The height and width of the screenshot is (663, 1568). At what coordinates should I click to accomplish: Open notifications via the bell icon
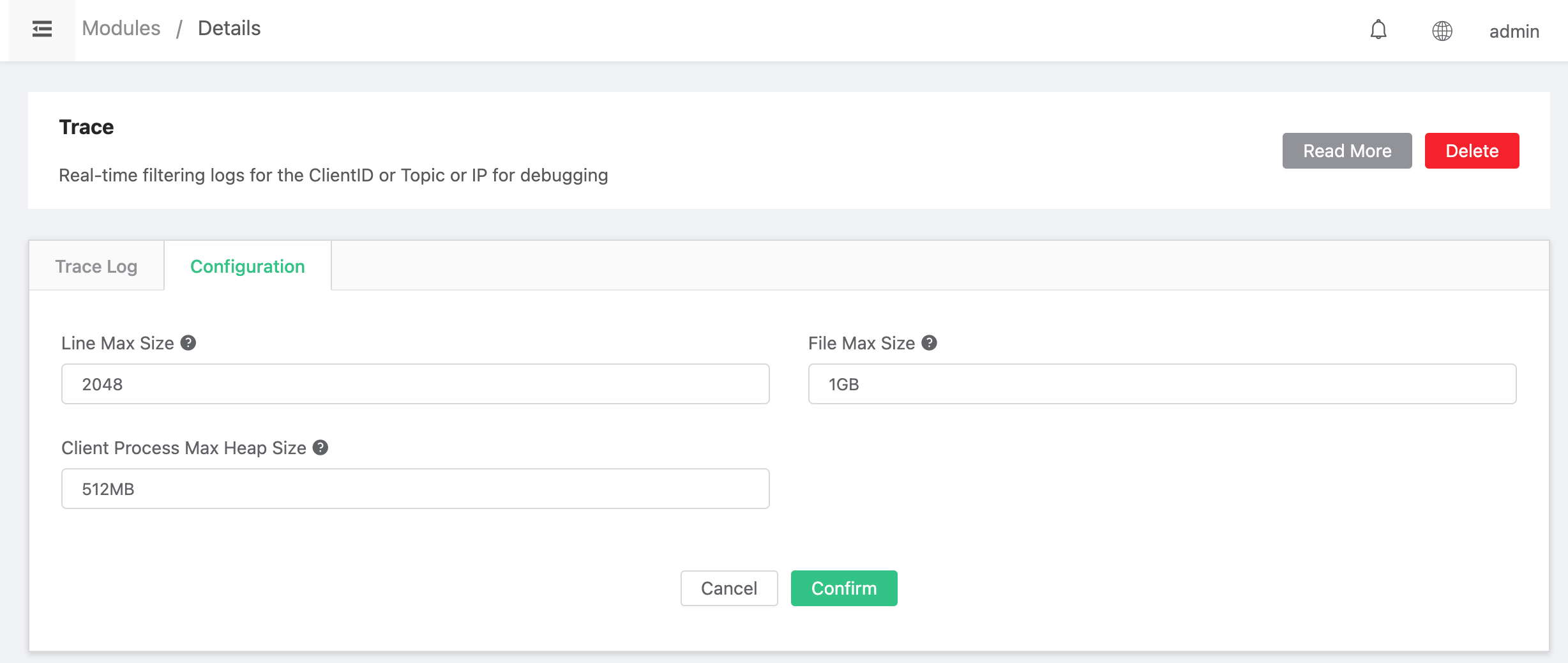(1378, 30)
